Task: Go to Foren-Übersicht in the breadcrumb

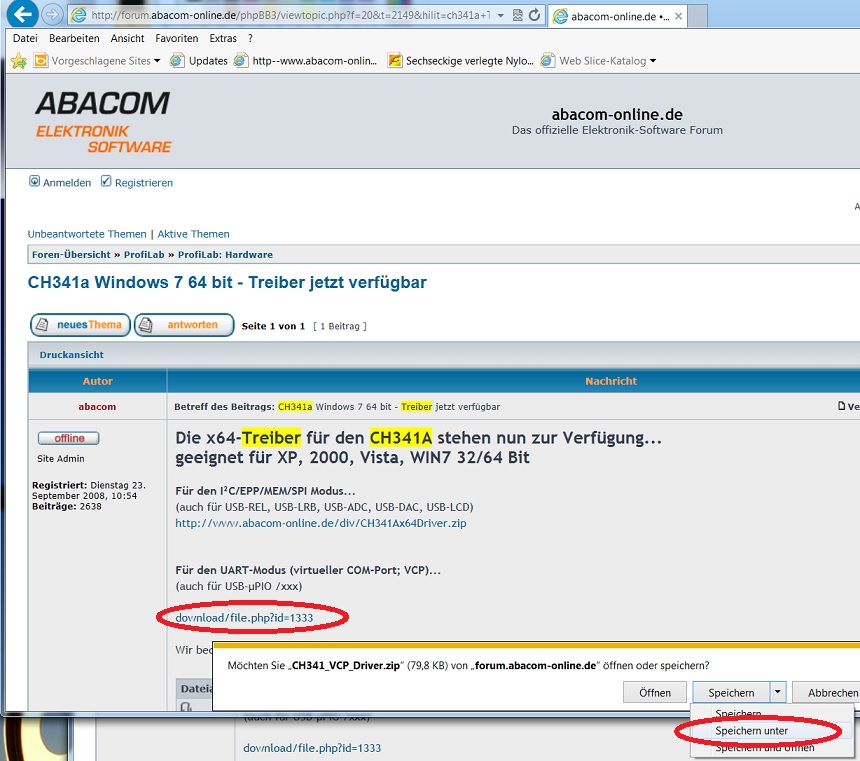Action: pos(71,255)
